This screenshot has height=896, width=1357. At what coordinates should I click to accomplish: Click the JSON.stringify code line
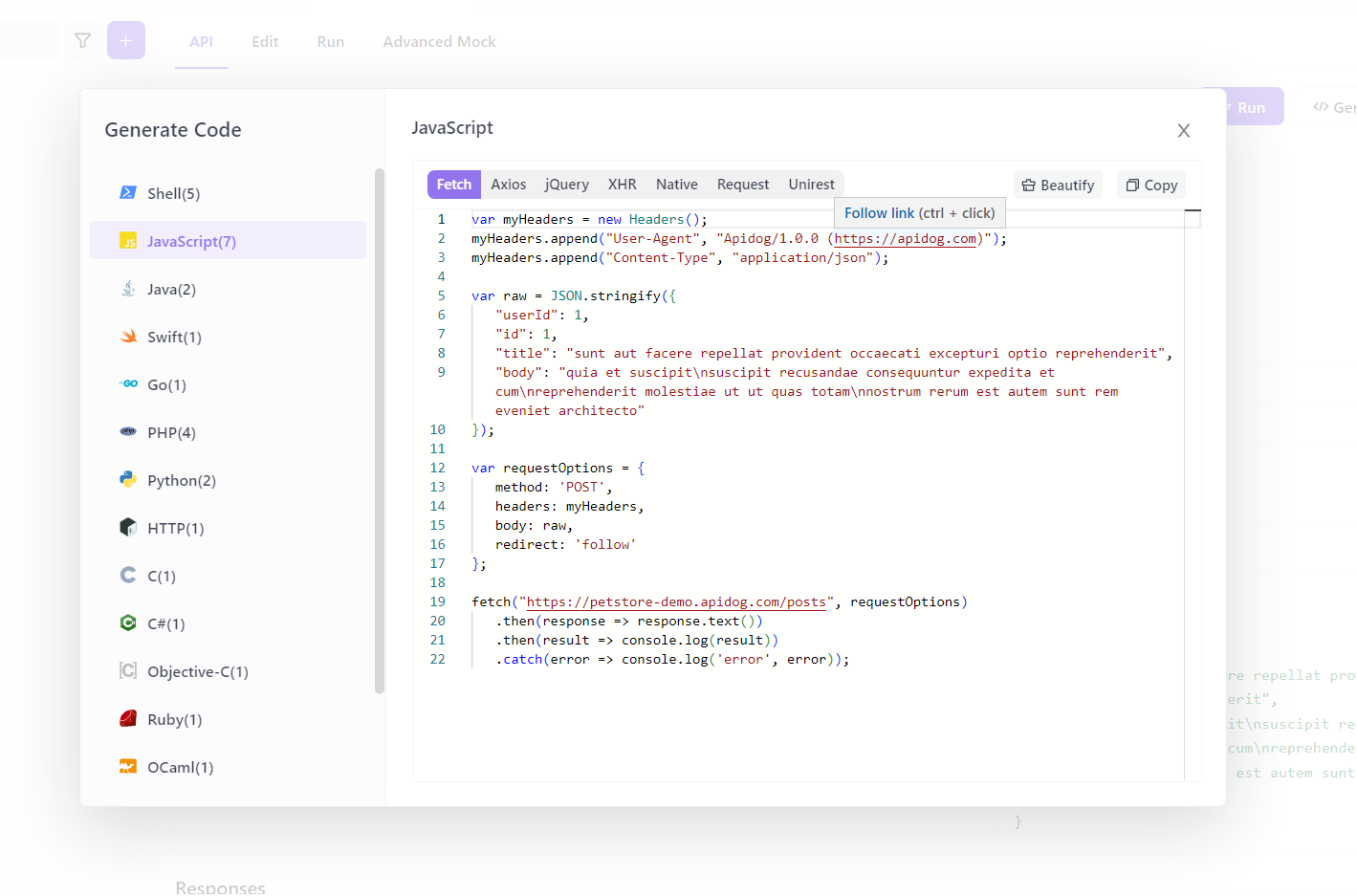pyautogui.click(x=574, y=296)
